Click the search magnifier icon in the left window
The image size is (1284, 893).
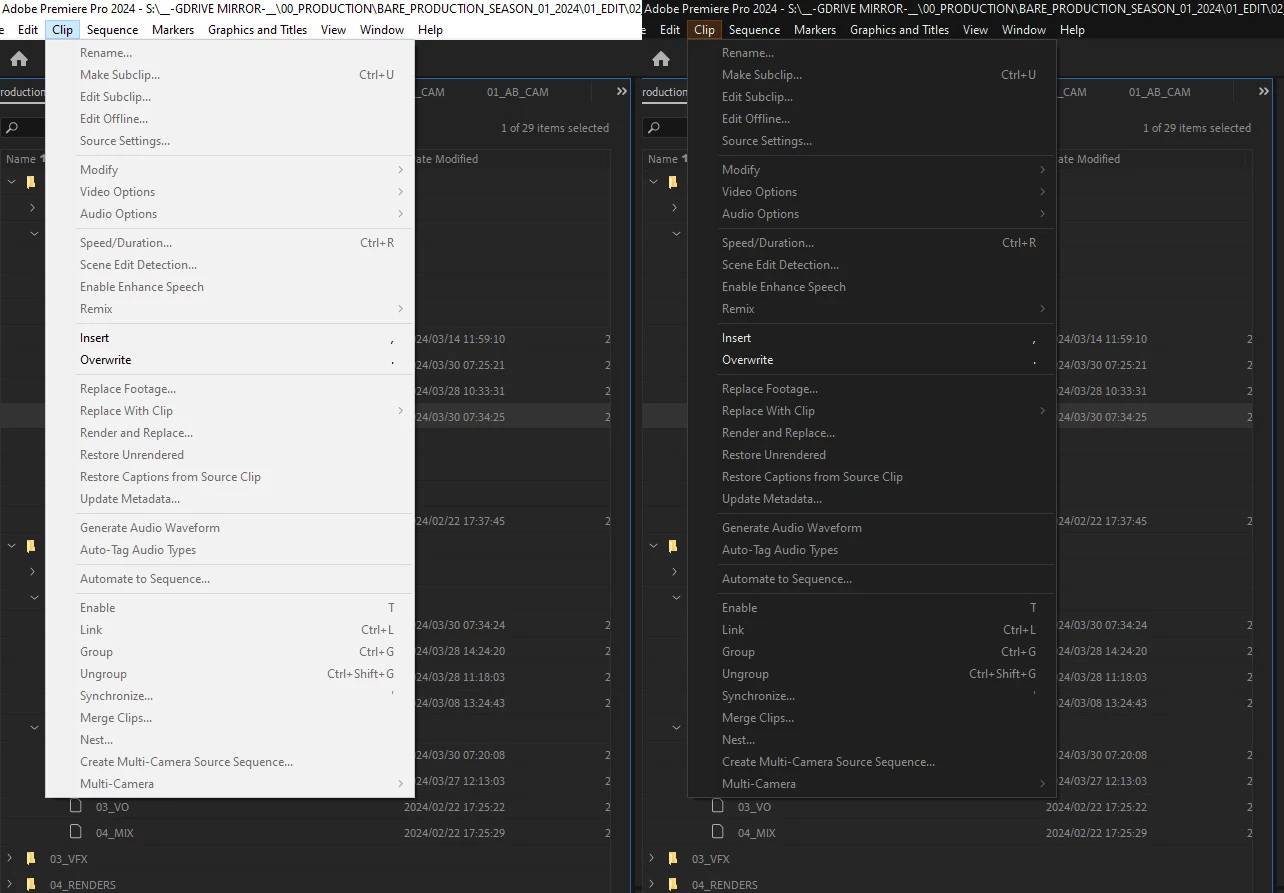11,128
